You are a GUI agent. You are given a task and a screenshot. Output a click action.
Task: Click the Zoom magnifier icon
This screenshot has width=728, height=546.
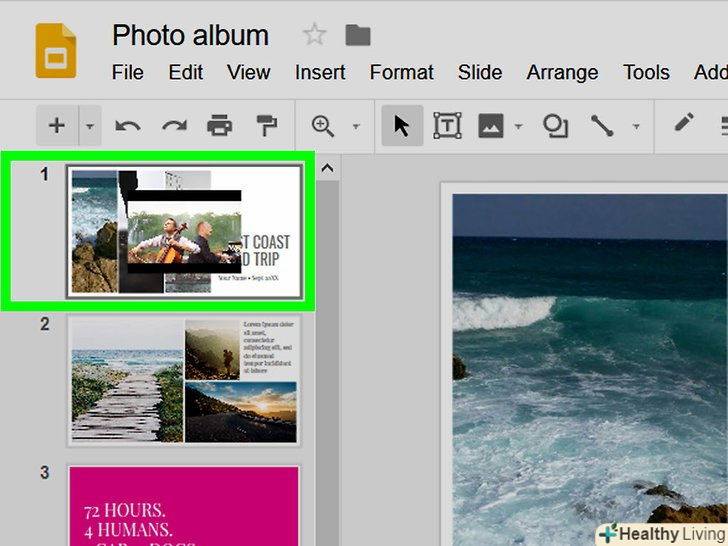[x=323, y=126]
